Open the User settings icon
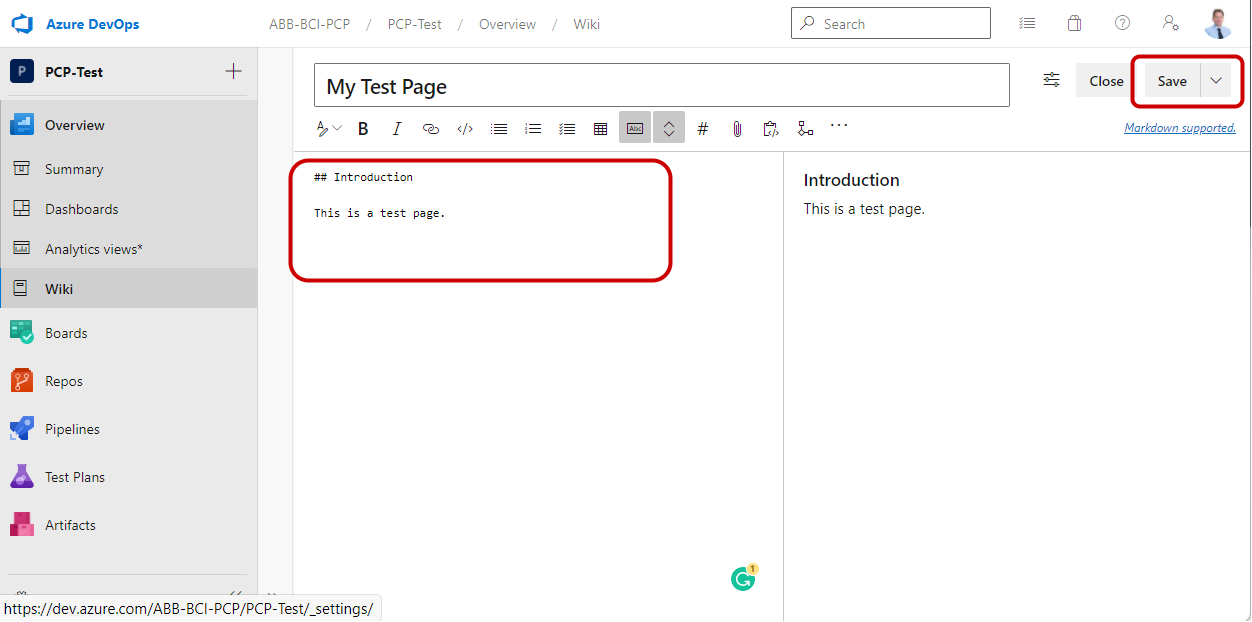Viewport: 1252px width, 622px height. tap(1171, 23)
